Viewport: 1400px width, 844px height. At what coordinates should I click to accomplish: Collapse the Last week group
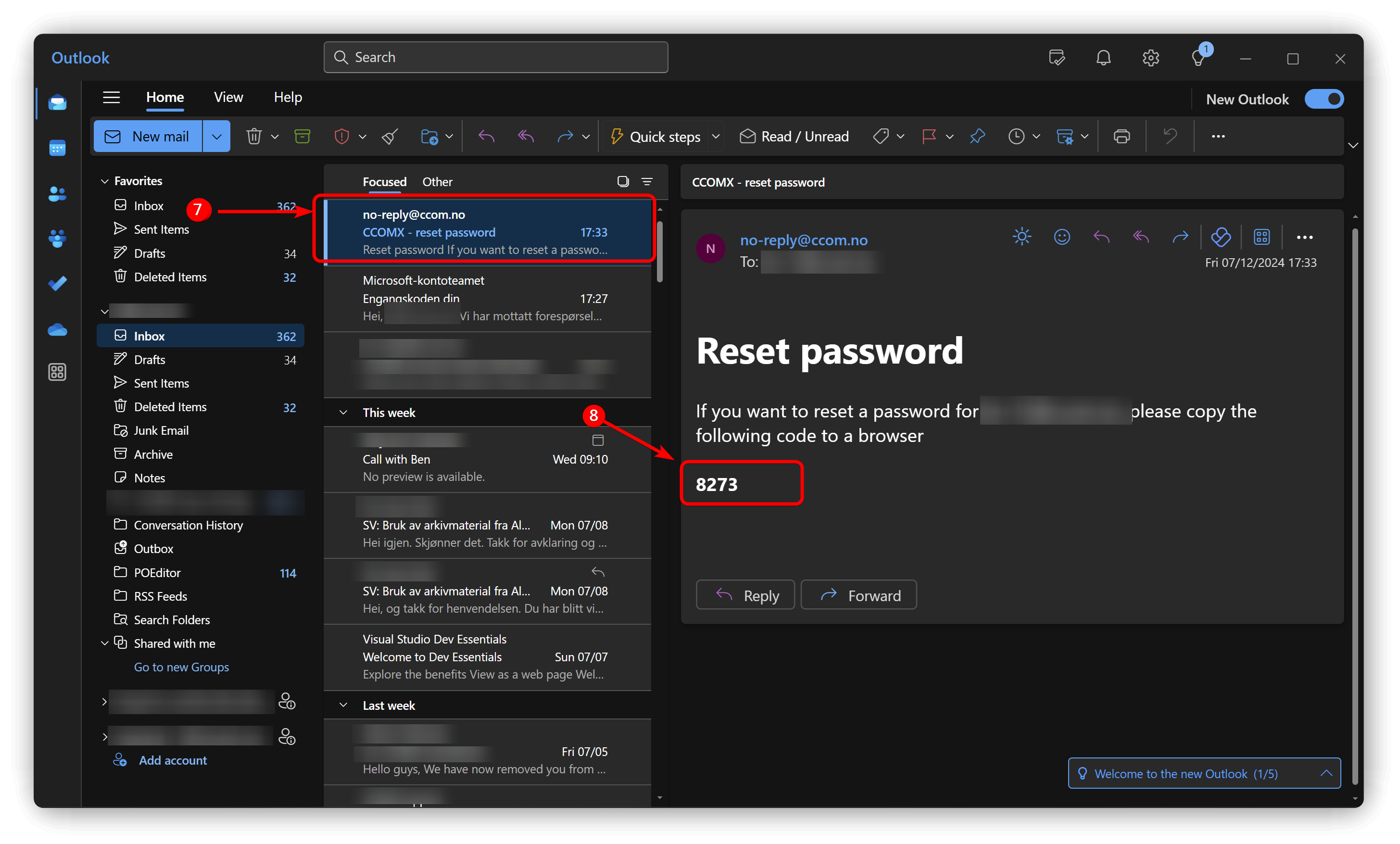[x=343, y=705]
